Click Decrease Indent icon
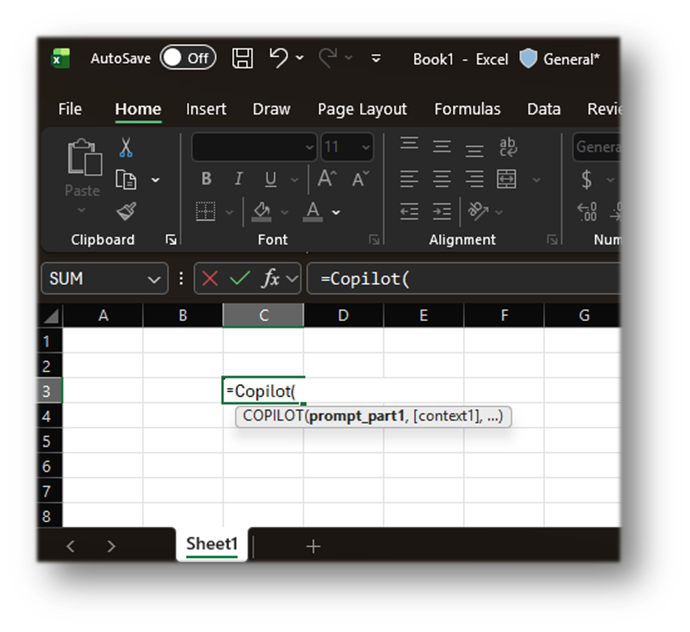This screenshot has height=632, width=690. (409, 212)
